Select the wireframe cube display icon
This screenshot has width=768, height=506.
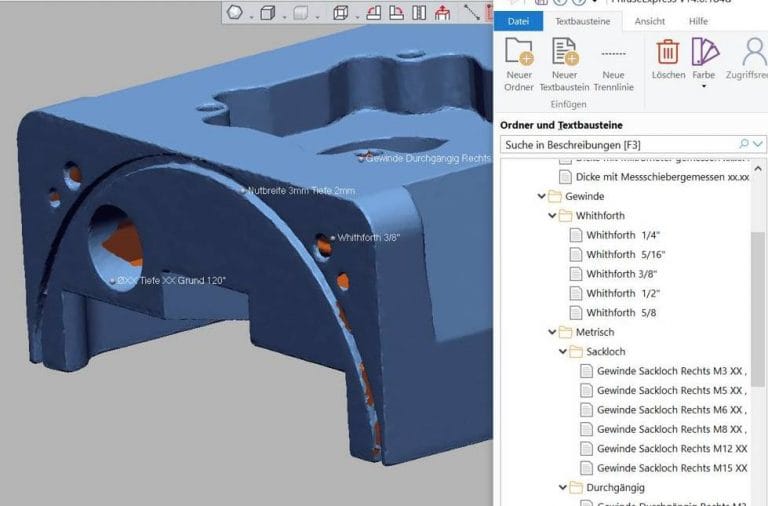coord(340,12)
